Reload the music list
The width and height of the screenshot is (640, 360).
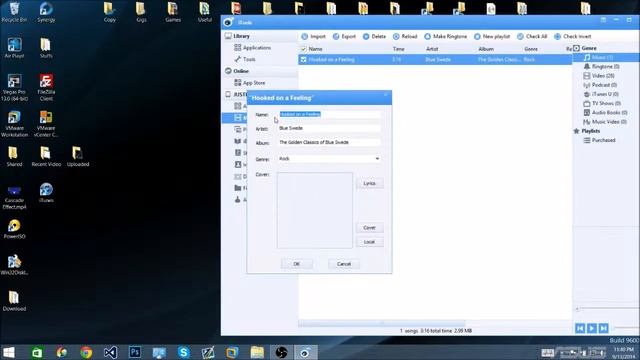click(x=405, y=36)
